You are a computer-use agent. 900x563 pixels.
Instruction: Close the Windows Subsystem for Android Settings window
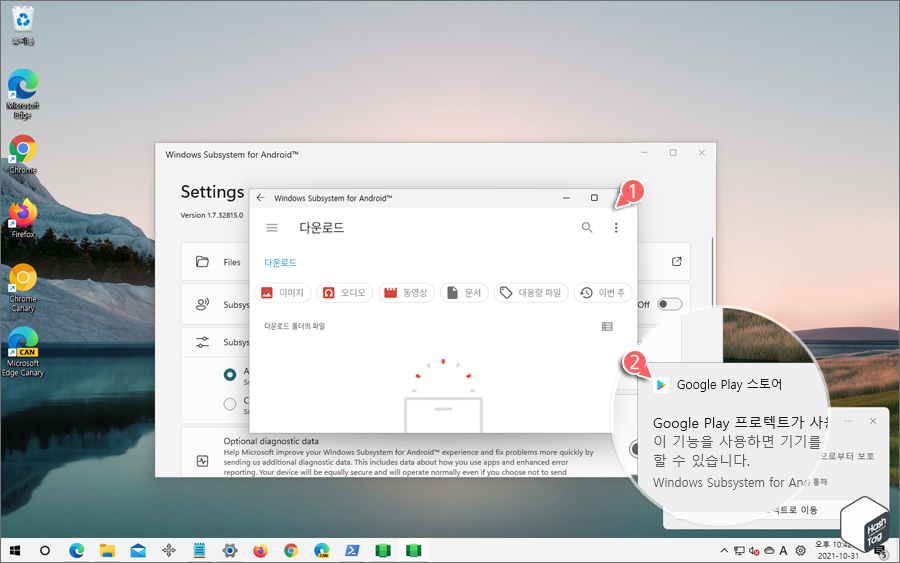coord(701,153)
